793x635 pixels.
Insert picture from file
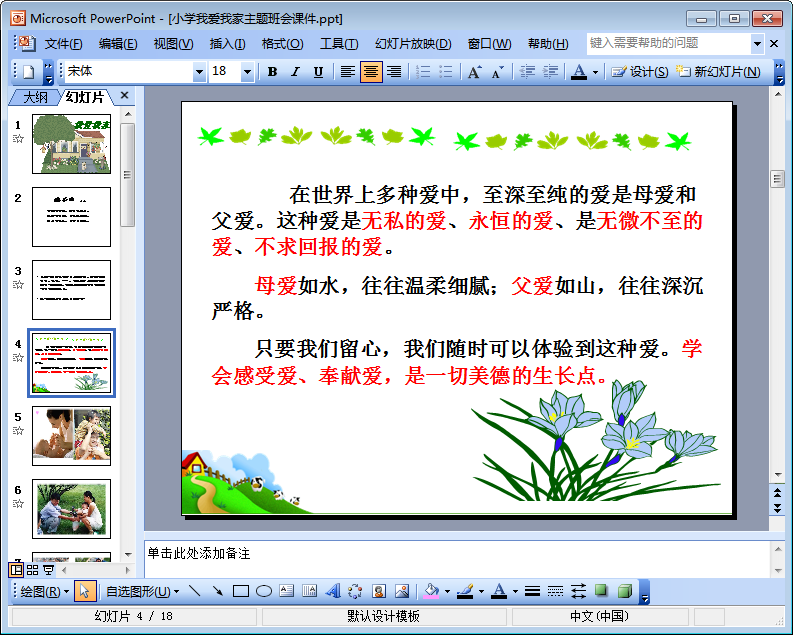point(402,591)
